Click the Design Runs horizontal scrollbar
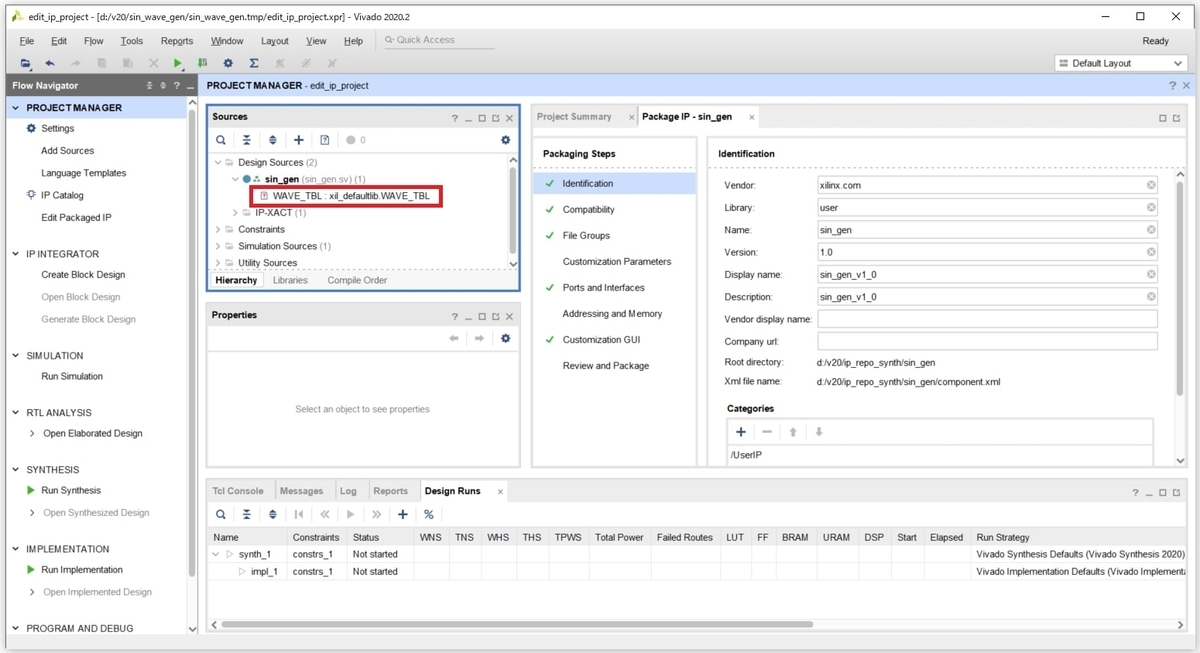This screenshot has width=1200, height=653. coord(517,624)
